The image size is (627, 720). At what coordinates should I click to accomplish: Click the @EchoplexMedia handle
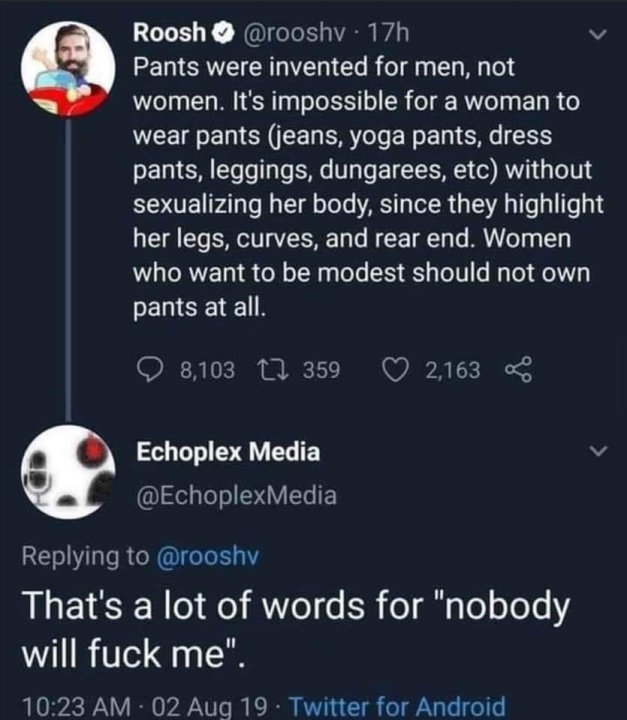pos(236,494)
